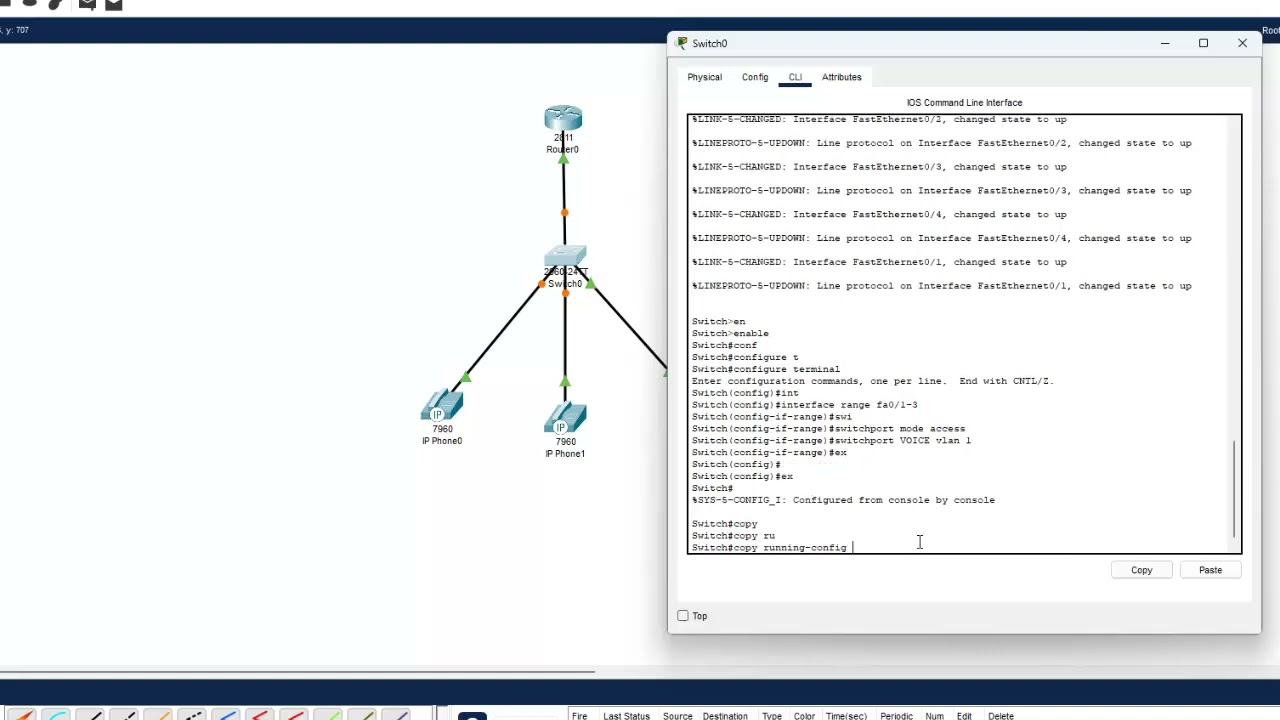
Task: Click the 'Switch0' title text of the window
Action: point(710,43)
